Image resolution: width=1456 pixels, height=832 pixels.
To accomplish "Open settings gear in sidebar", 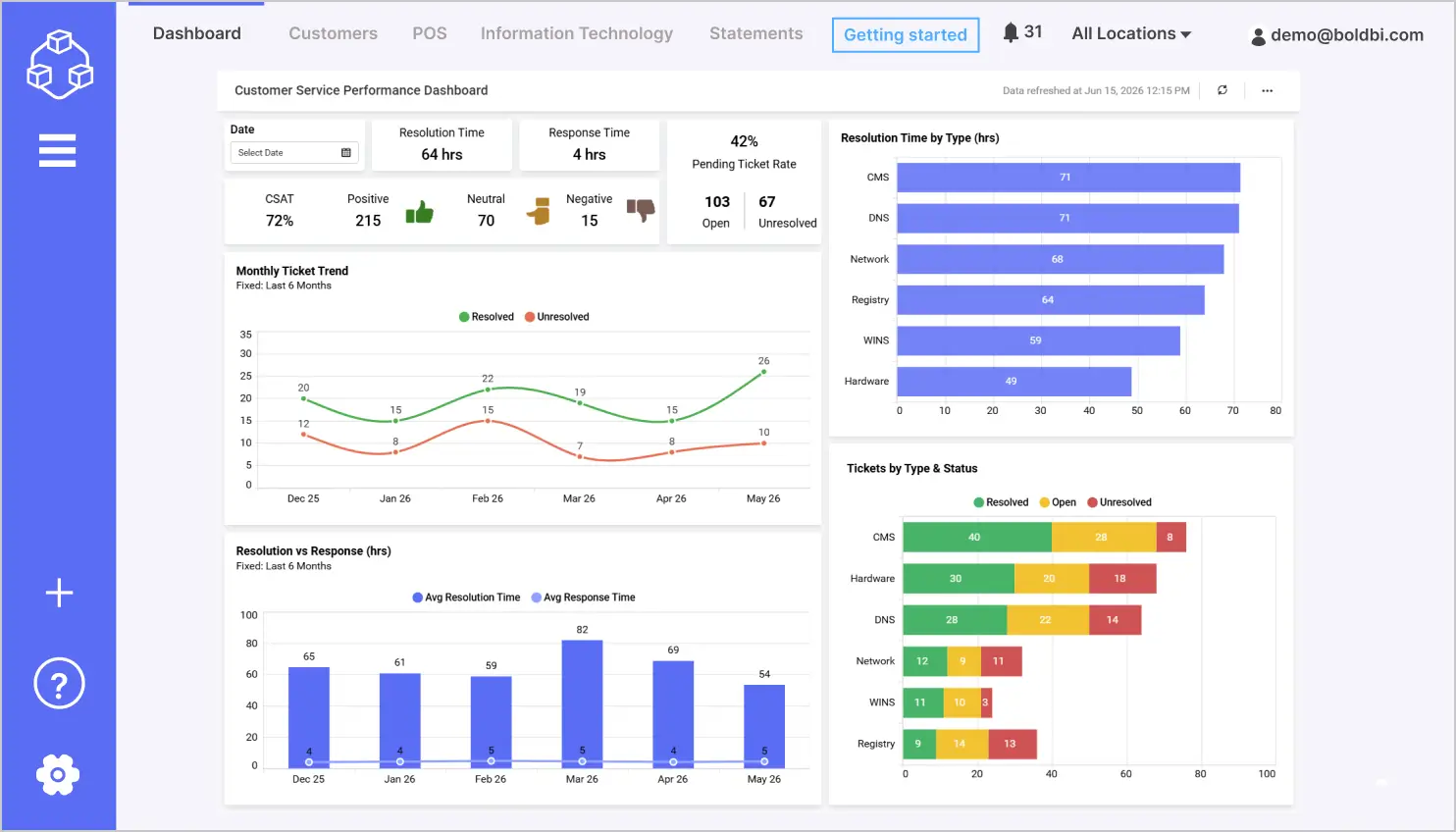I will [x=58, y=775].
